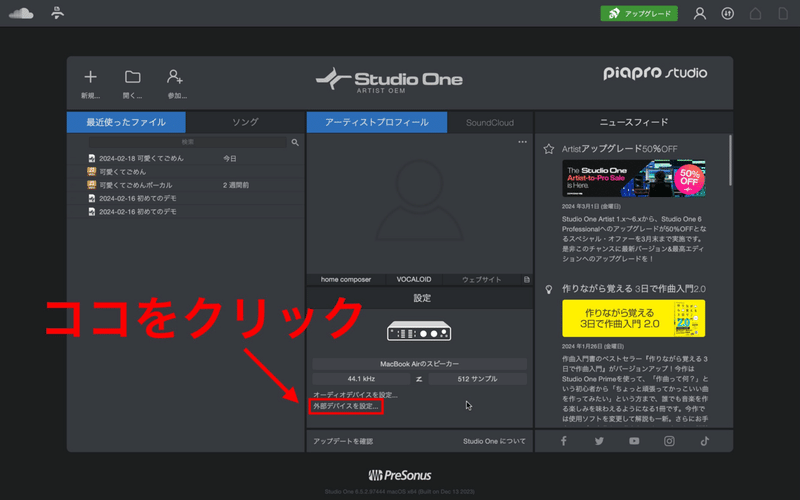
Task: Open the Artist-to-Pro Sale 50% OFF banner
Action: 634,179
